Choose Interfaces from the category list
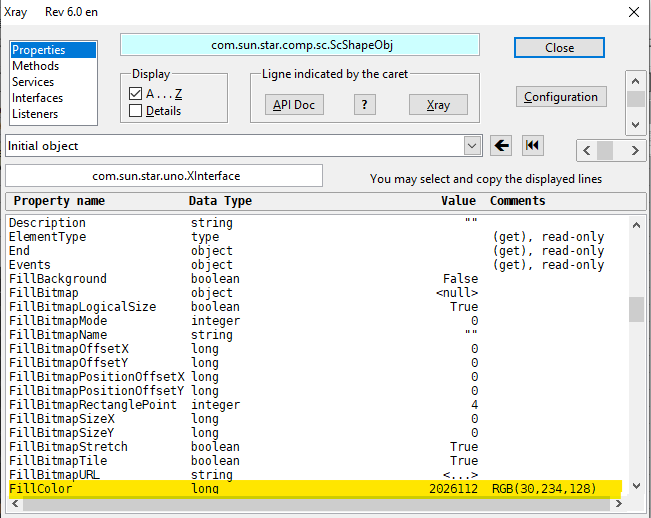This screenshot has width=651, height=518. (37, 98)
